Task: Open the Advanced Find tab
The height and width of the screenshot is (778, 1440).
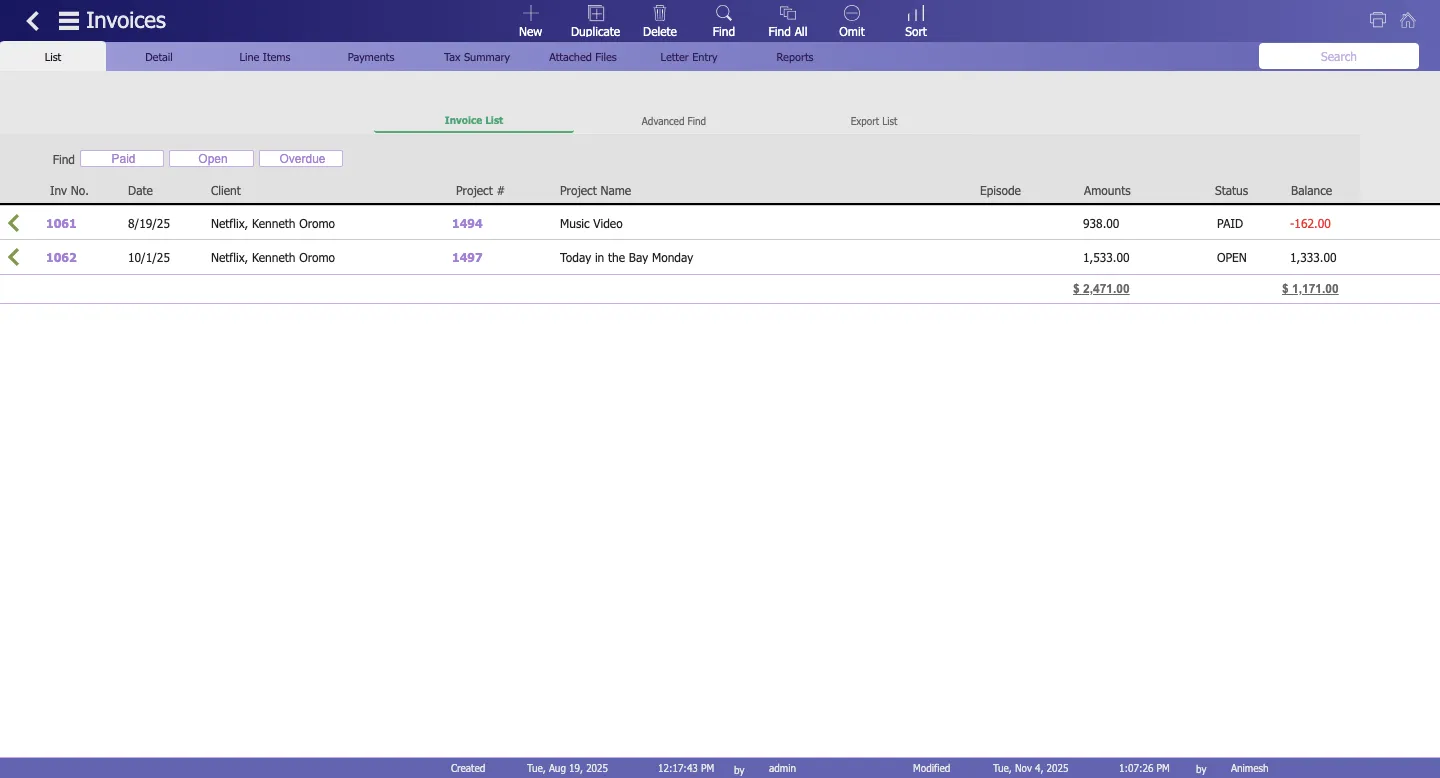Action: (x=673, y=121)
